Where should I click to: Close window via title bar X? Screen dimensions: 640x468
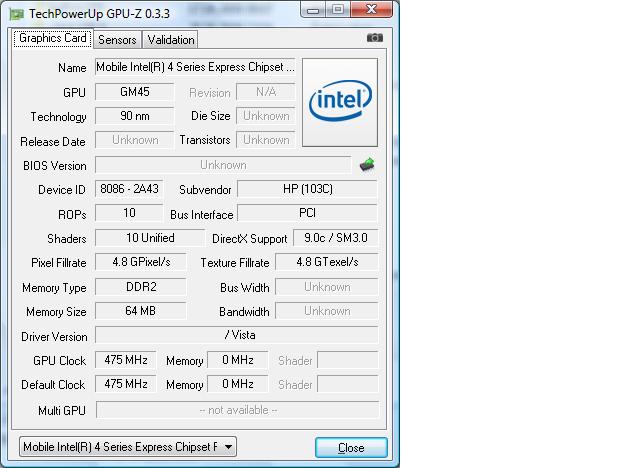click(x=371, y=9)
